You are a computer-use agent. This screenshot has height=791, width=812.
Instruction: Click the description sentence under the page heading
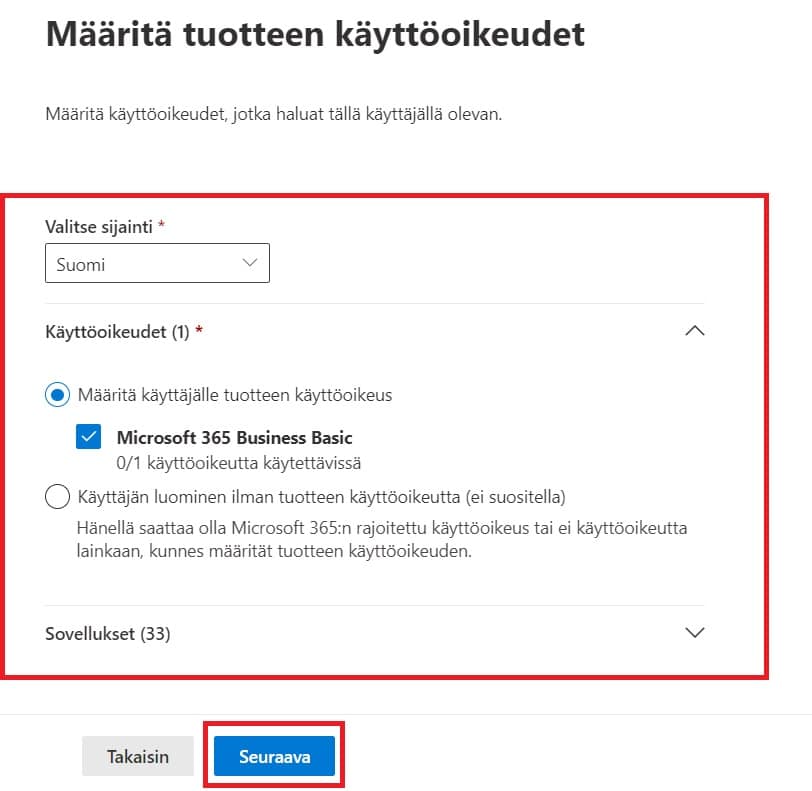click(273, 114)
